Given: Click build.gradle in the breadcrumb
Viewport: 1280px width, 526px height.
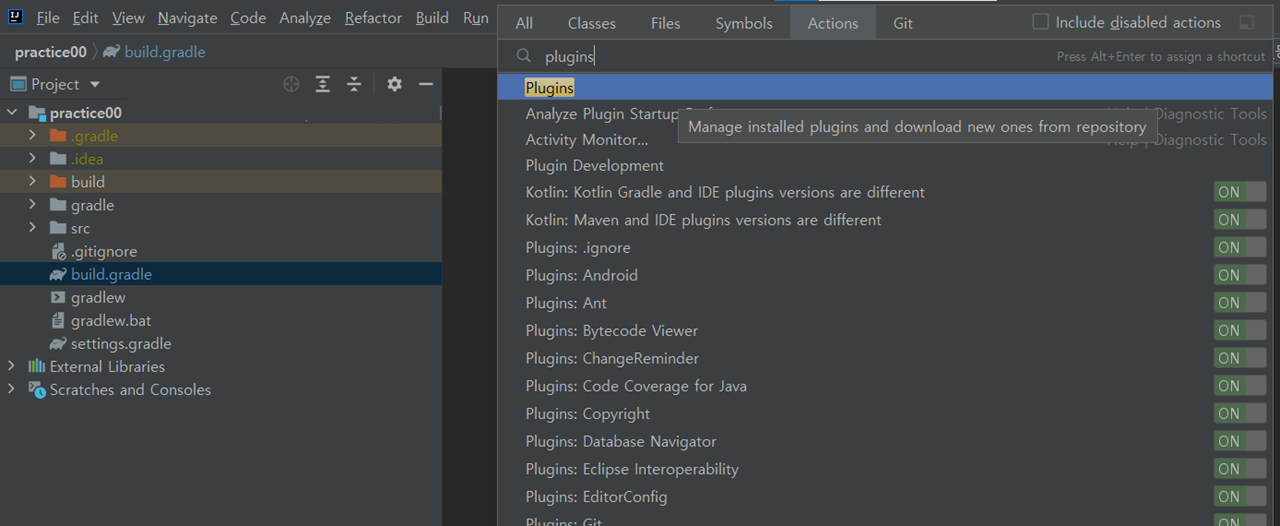Looking at the screenshot, I should (x=166, y=52).
